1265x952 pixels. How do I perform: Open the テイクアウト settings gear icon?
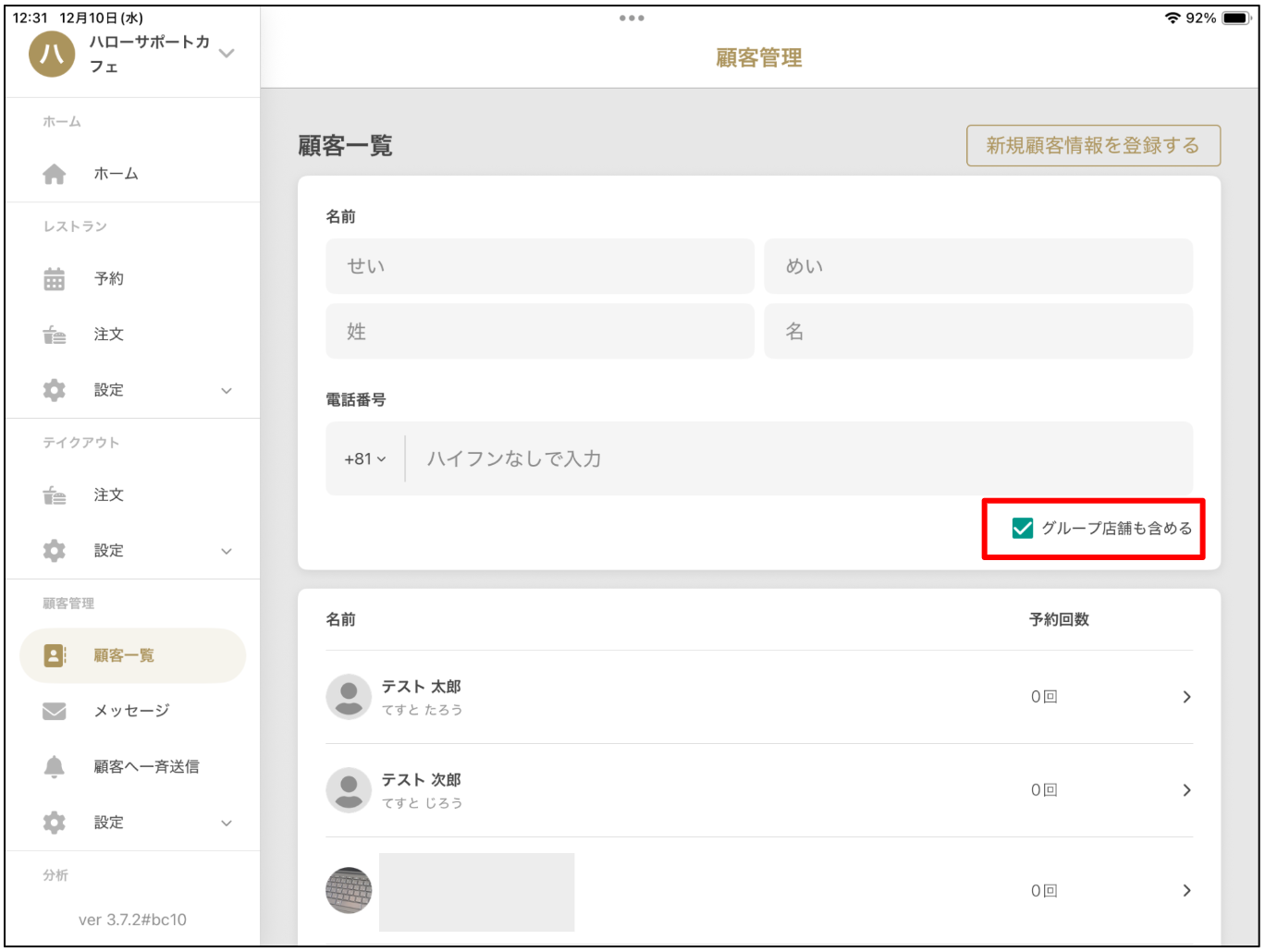(54, 550)
